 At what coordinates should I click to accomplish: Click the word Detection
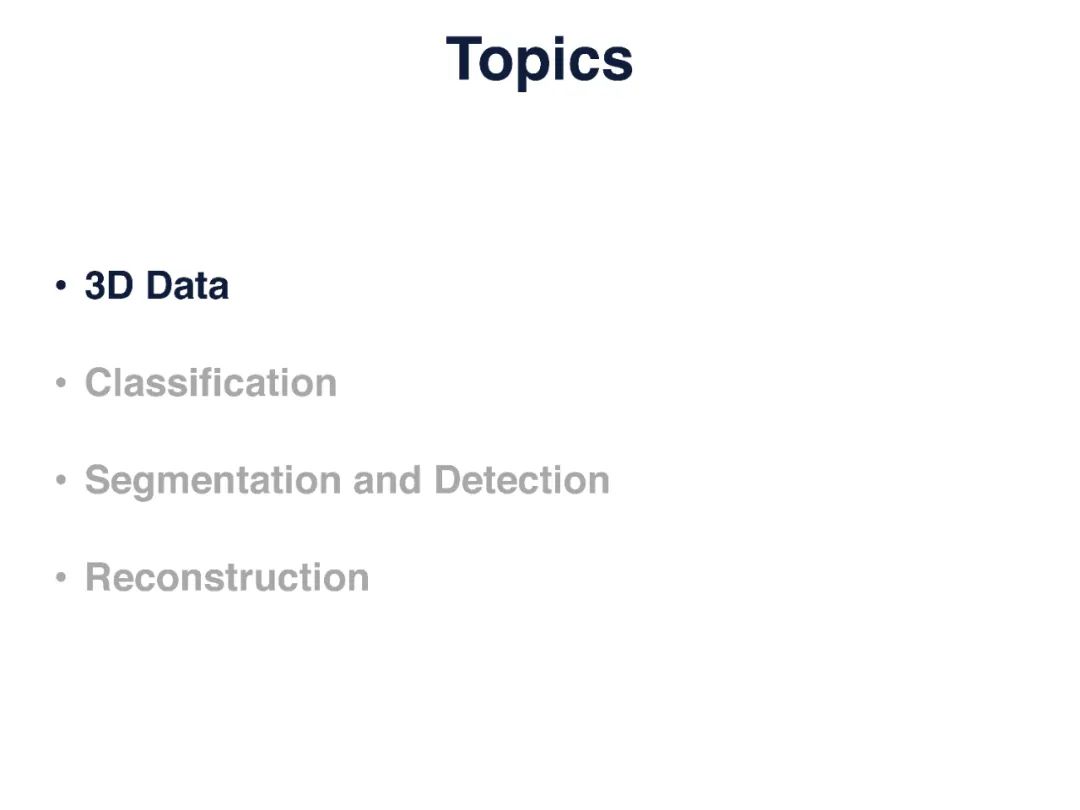(x=522, y=480)
